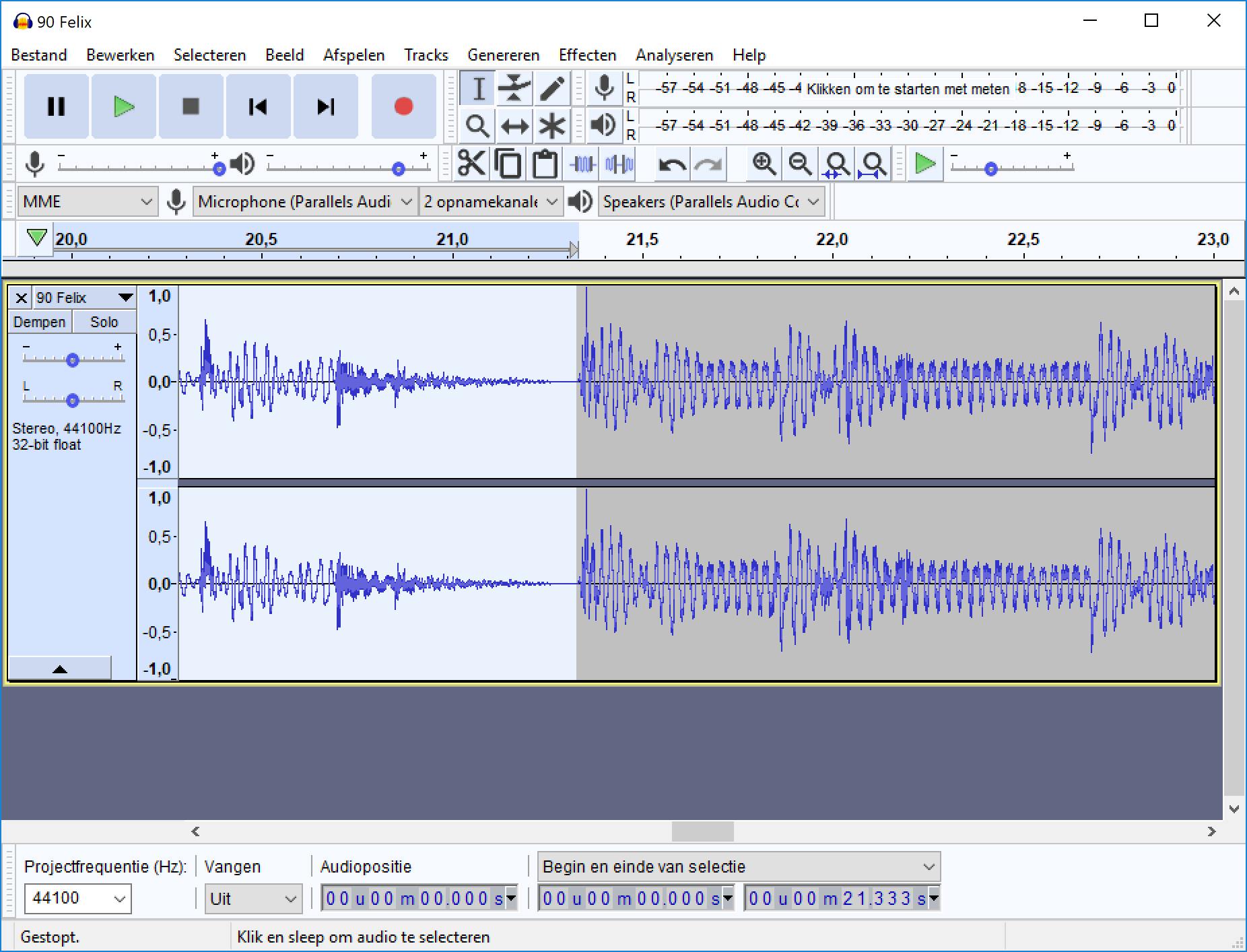
Task: Toggle Dempen on 90 Felix track
Action: [40, 322]
